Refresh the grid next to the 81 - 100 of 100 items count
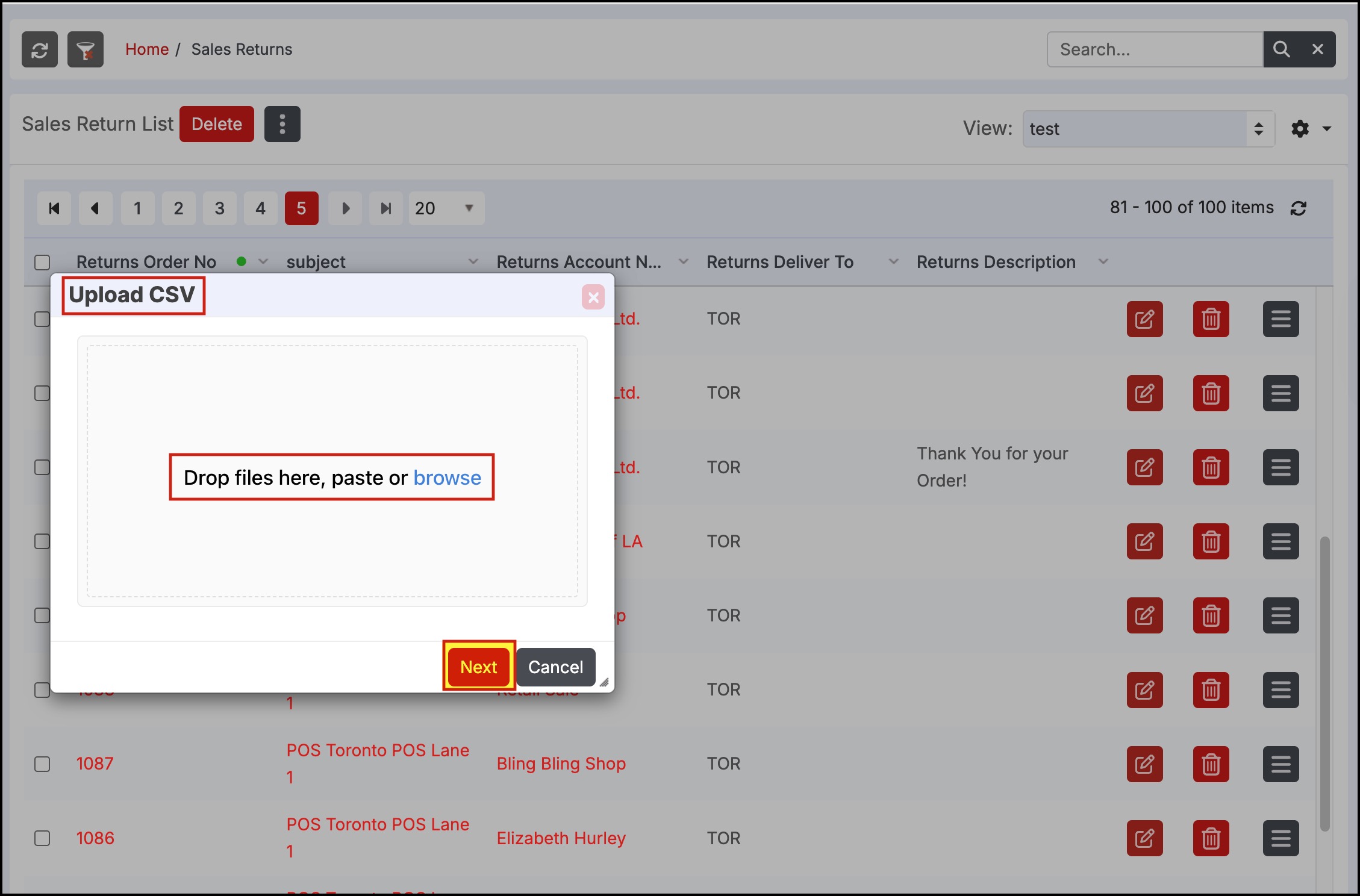The image size is (1360, 896). point(1299,208)
